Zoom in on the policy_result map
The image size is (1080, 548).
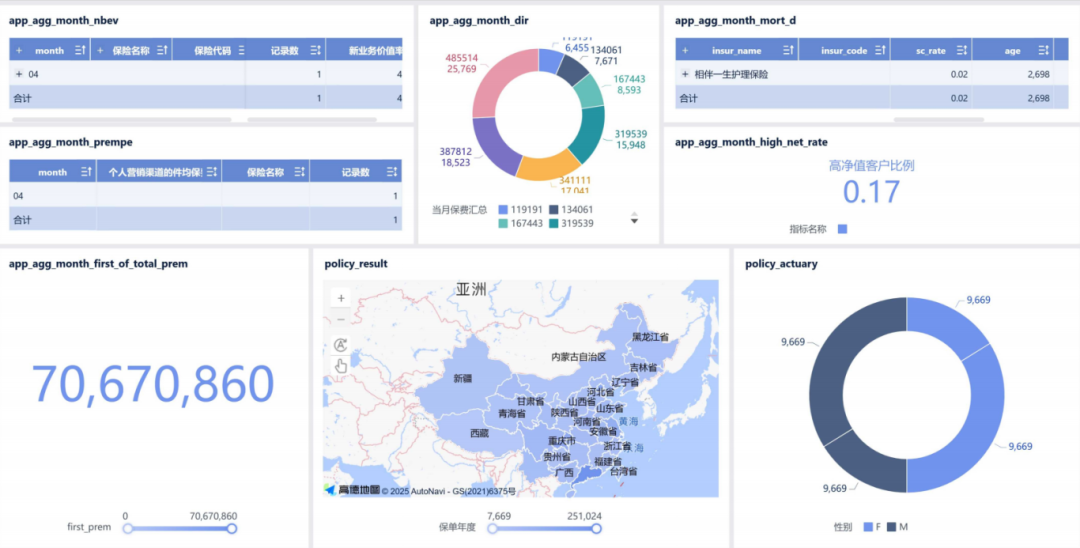[x=341, y=298]
